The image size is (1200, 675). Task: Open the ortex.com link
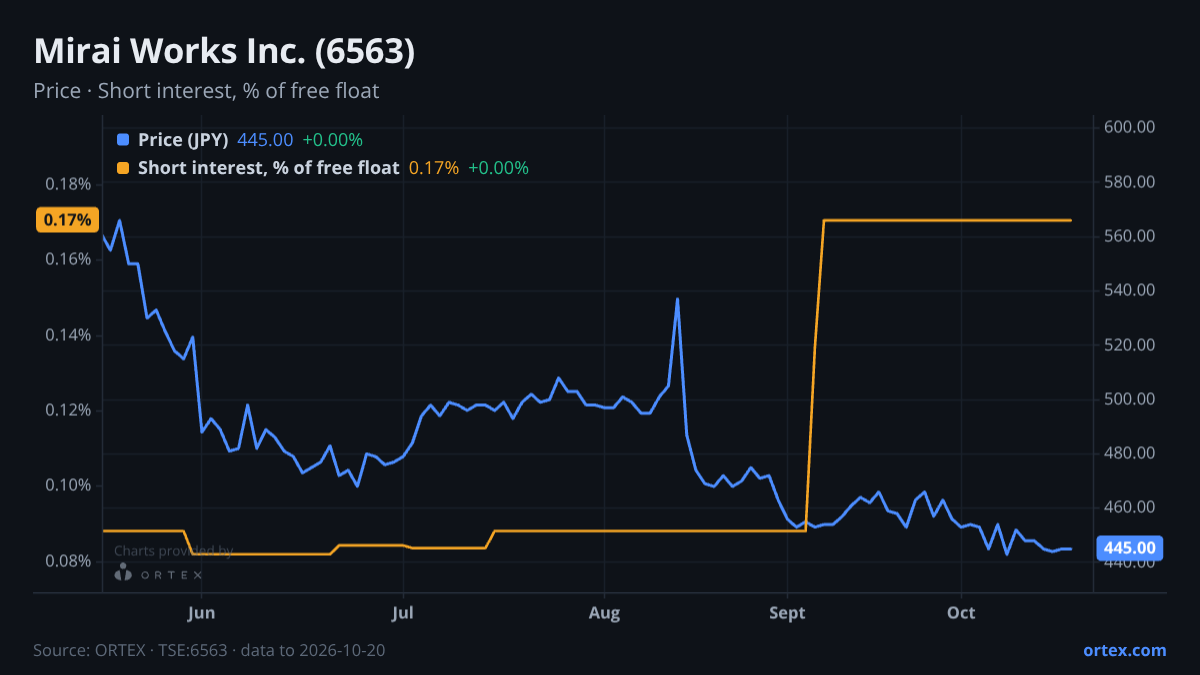[1124, 650]
